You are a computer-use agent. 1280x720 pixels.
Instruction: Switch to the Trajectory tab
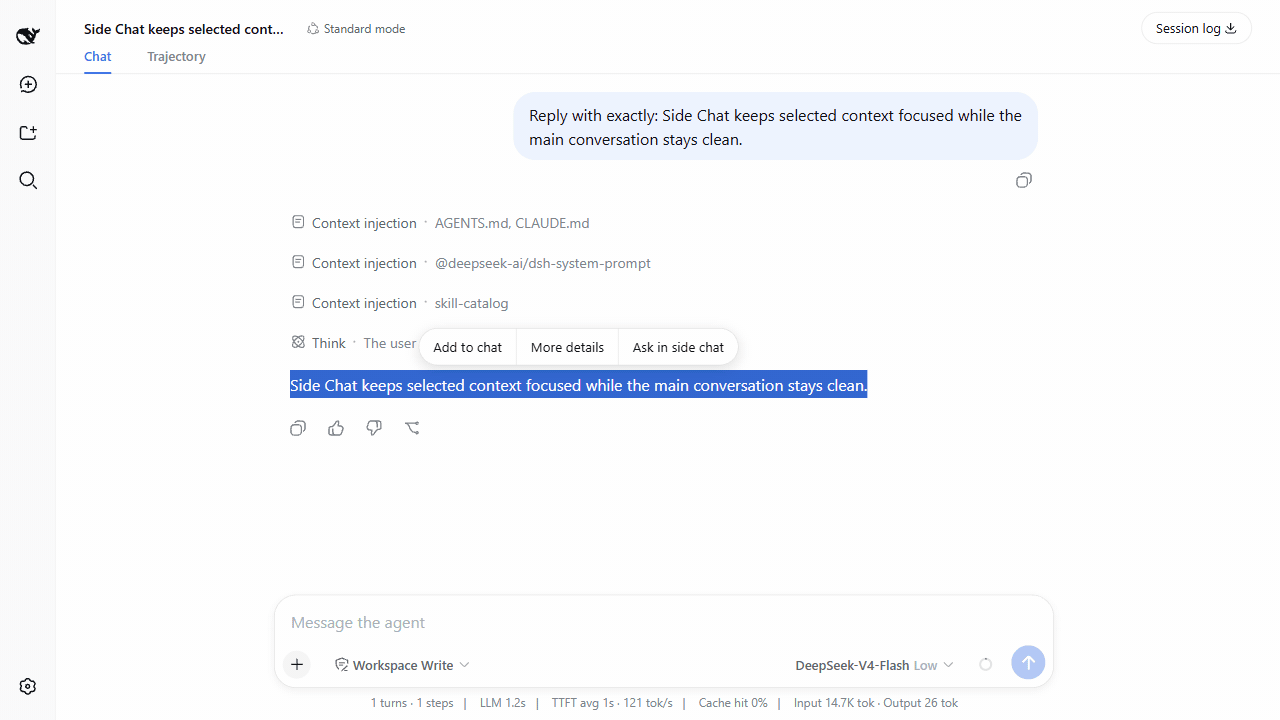pyautogui.click(x=176, y=57)
